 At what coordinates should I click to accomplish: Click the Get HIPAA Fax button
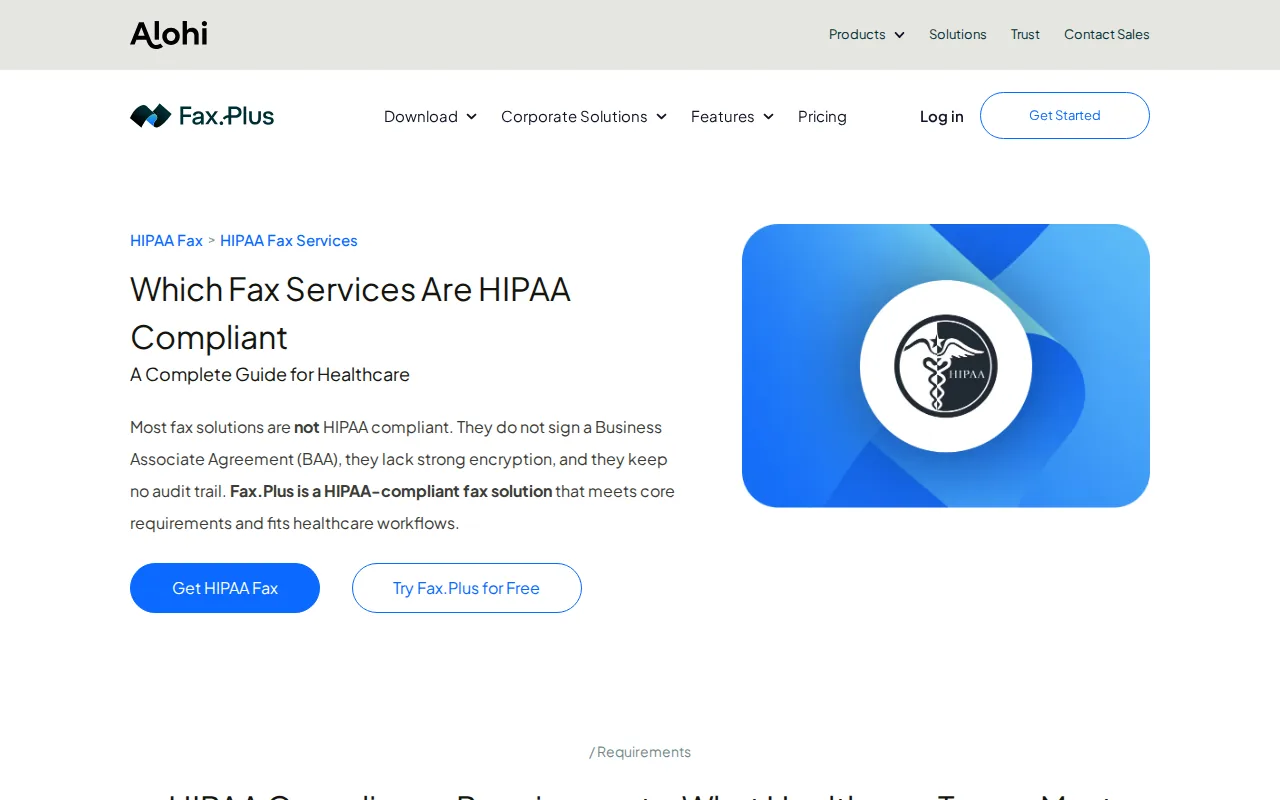(225, 588)
